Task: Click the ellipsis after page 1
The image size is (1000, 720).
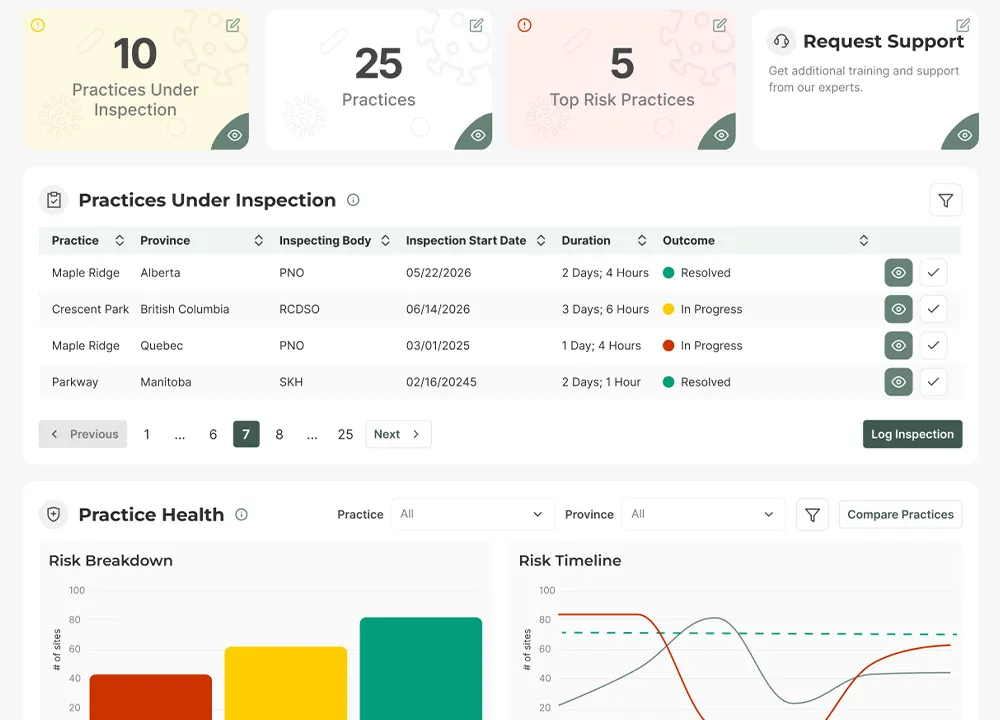Action: [x=180, y=435]
